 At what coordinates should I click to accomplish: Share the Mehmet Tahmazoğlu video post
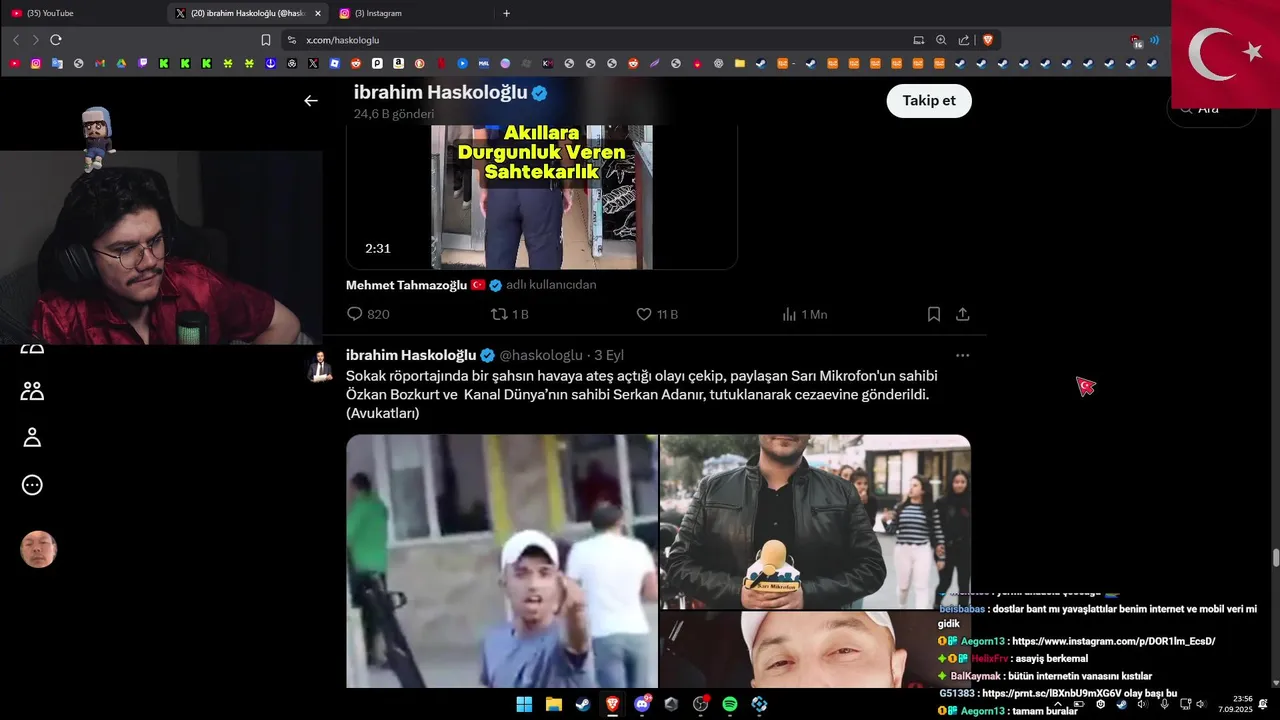(963, 314)
